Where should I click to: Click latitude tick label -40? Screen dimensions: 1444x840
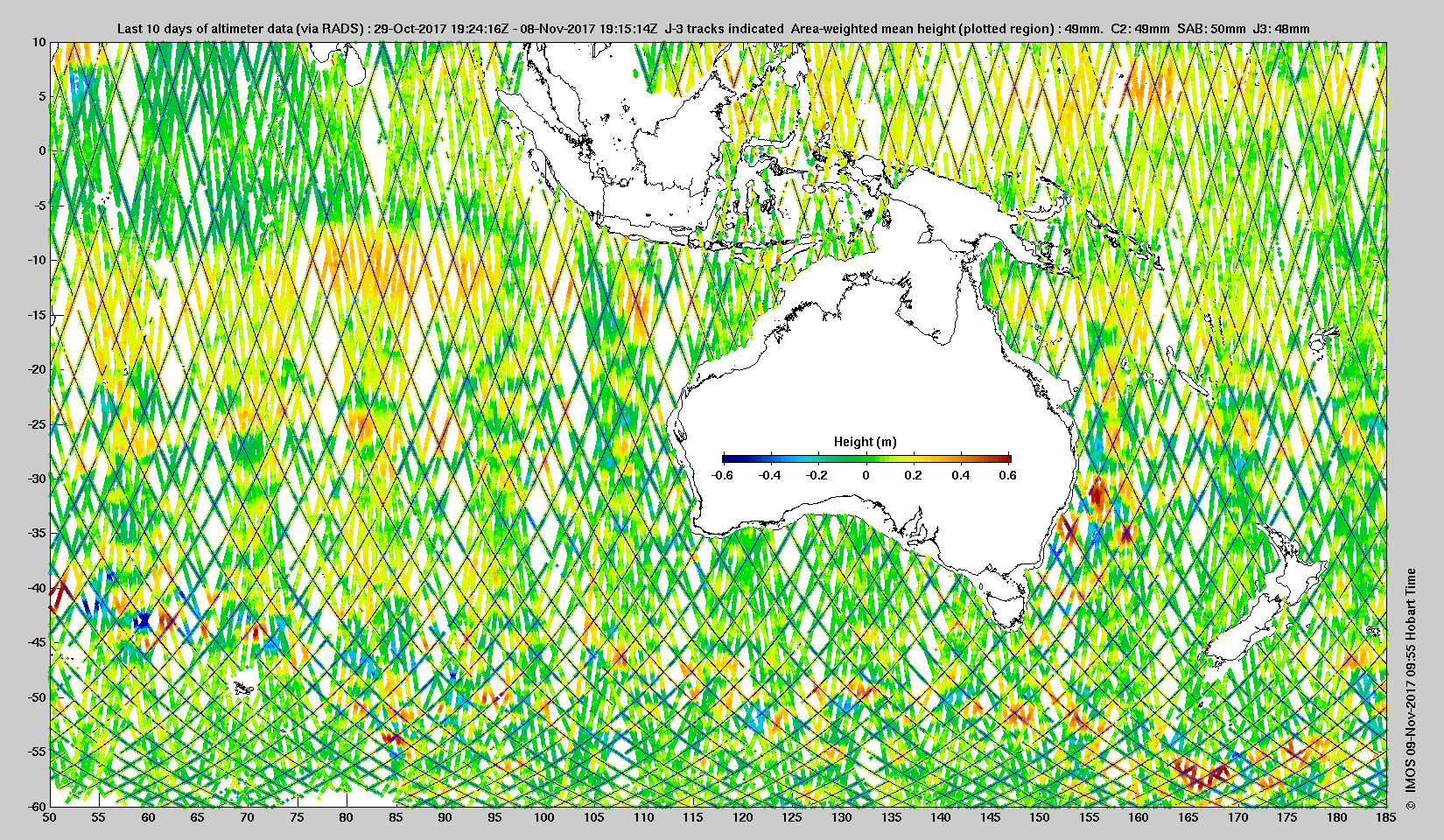pyautogui.click(x=38, y=588)
